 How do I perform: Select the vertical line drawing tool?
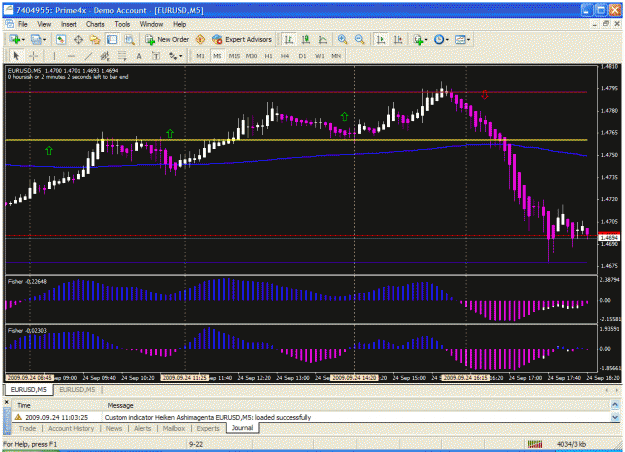[x=54, y=56]
